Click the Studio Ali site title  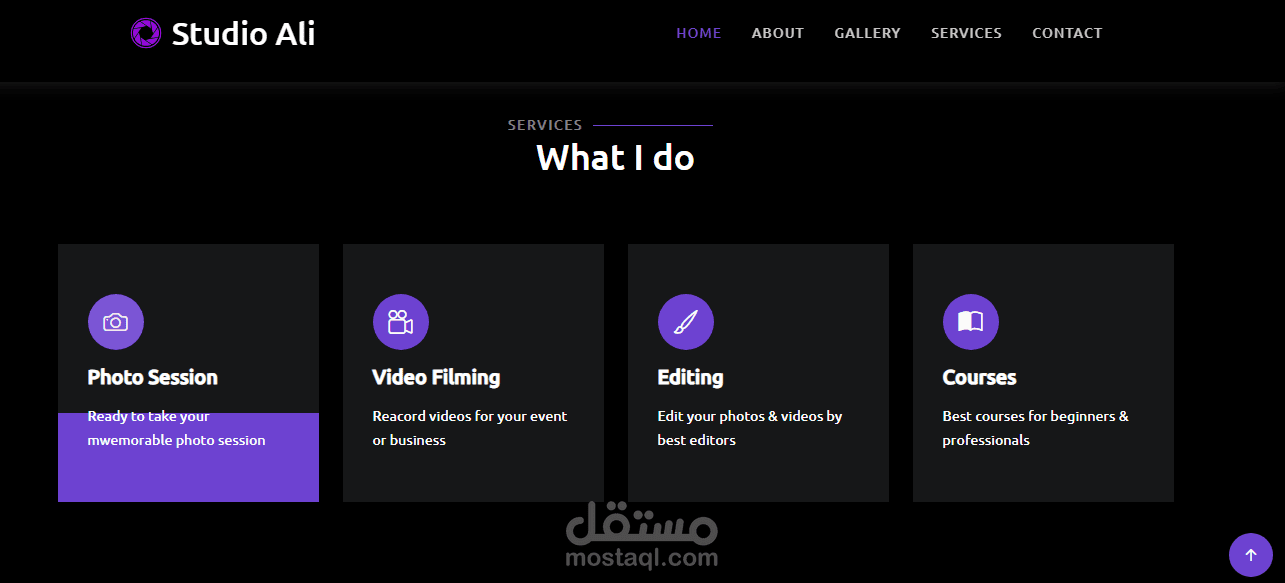point(243,34)
